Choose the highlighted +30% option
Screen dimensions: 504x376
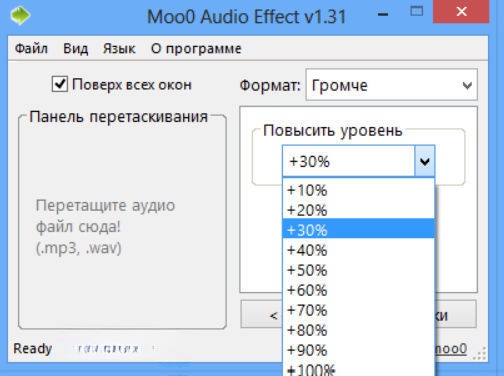coord(358,229)
